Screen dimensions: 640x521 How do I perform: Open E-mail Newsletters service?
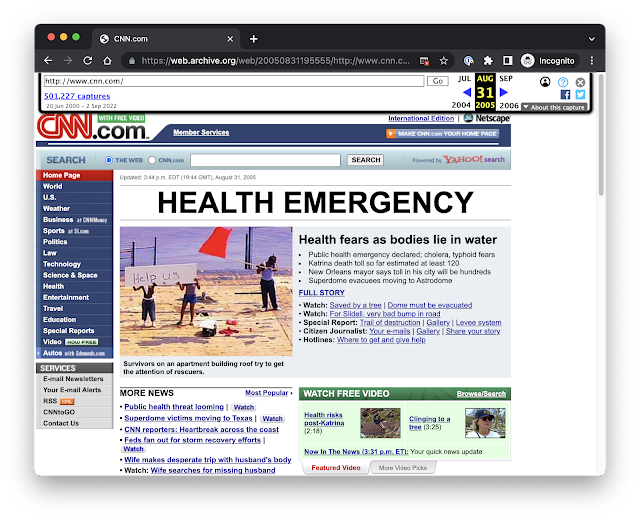tap(73, 379)
